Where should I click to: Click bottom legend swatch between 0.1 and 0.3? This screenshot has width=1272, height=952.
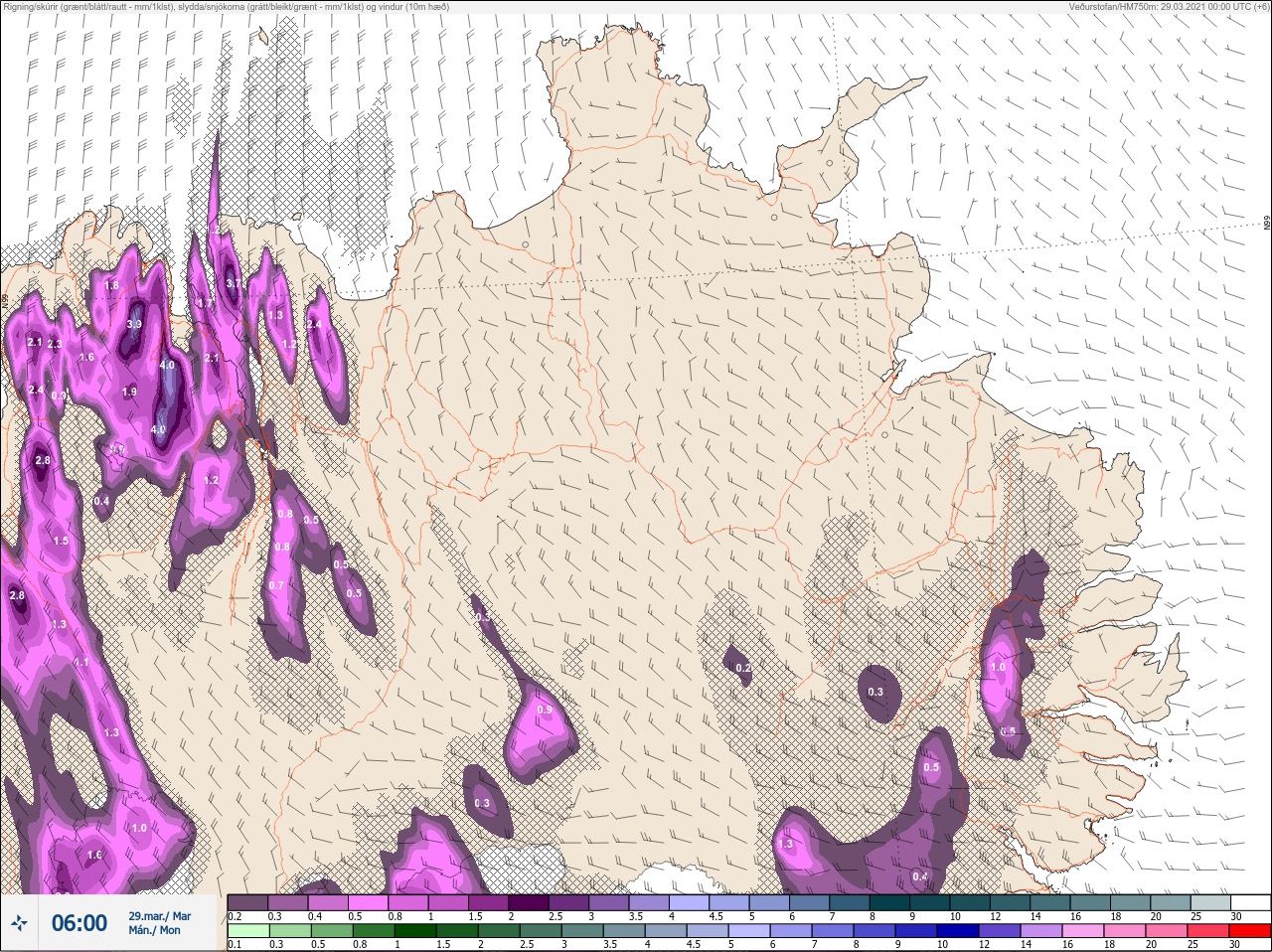(x=247, y=931)
